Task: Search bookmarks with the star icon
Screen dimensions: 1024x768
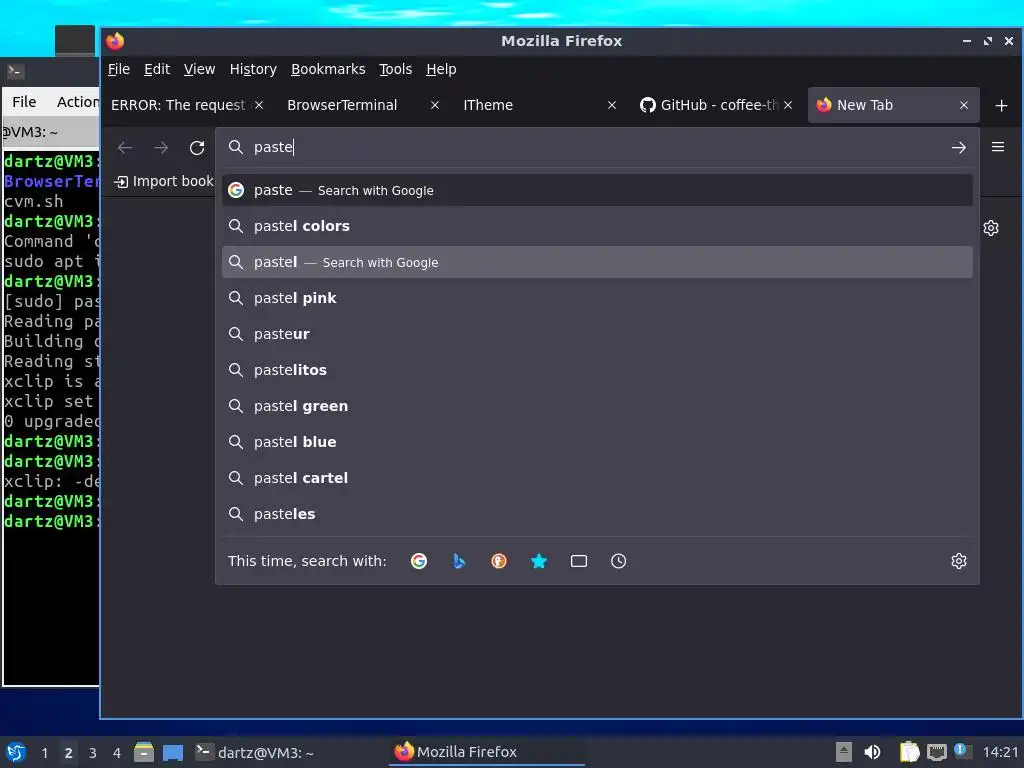Action: tap(539, 561)
